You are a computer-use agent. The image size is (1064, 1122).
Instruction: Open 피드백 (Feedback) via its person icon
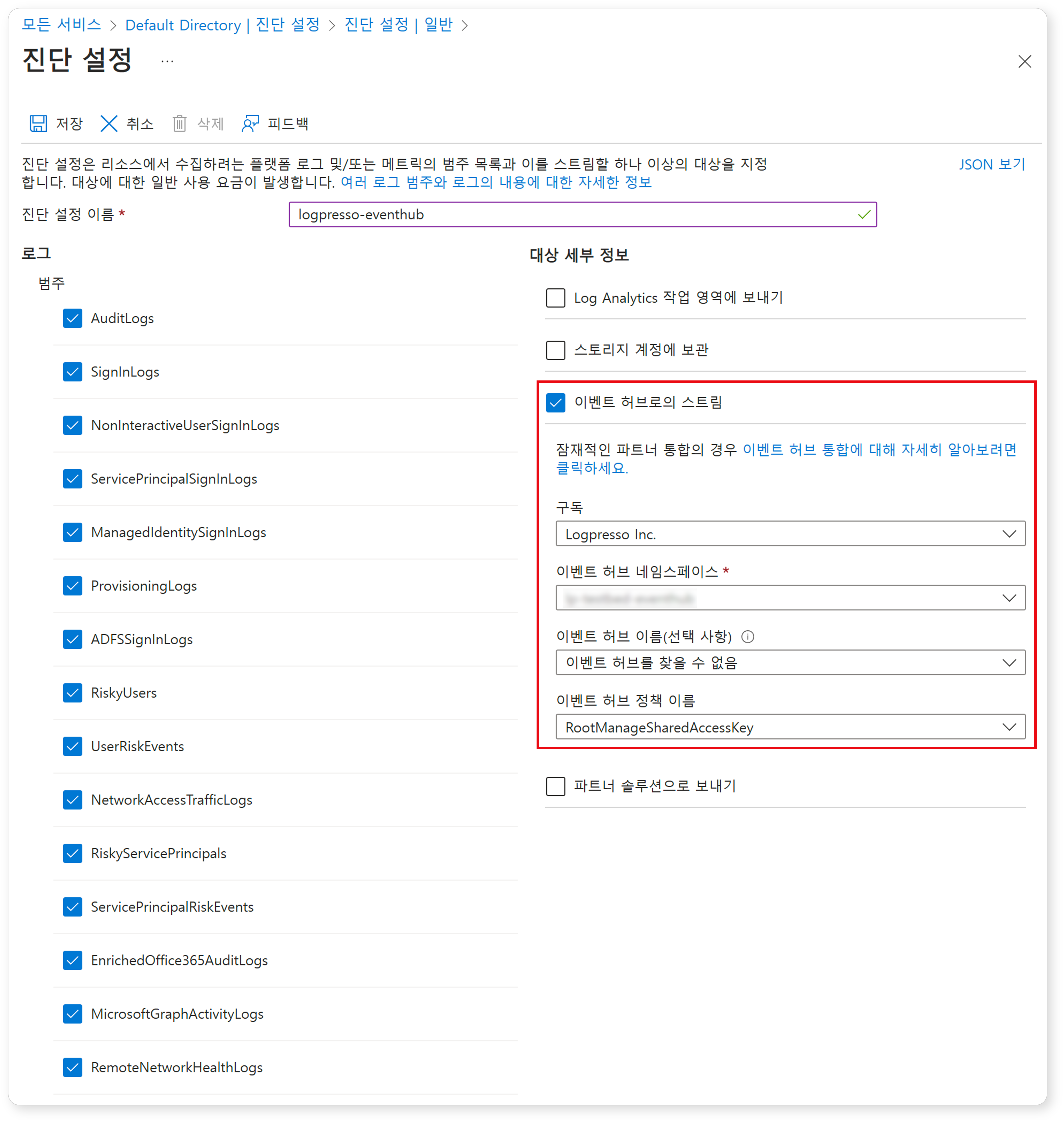click(x=250, y=123)
